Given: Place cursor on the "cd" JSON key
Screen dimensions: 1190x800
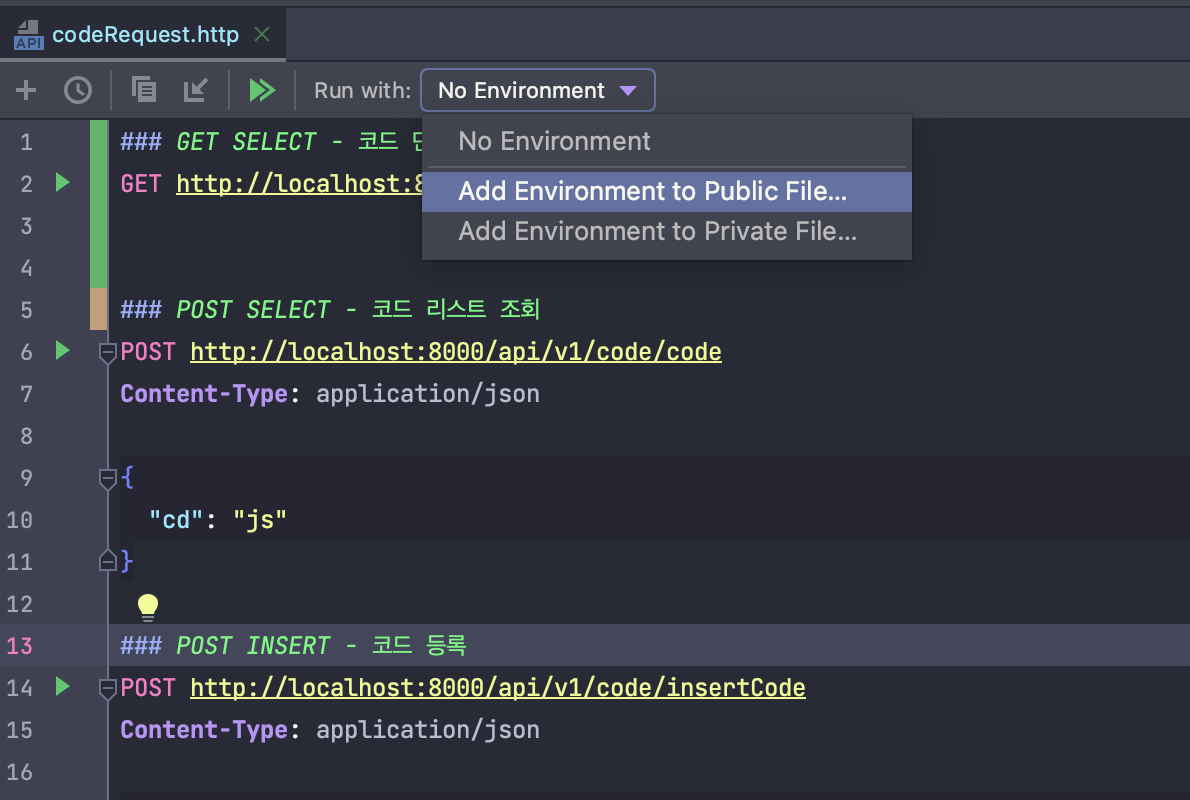Looking at the screenshot, I should (x=176, y=520).
